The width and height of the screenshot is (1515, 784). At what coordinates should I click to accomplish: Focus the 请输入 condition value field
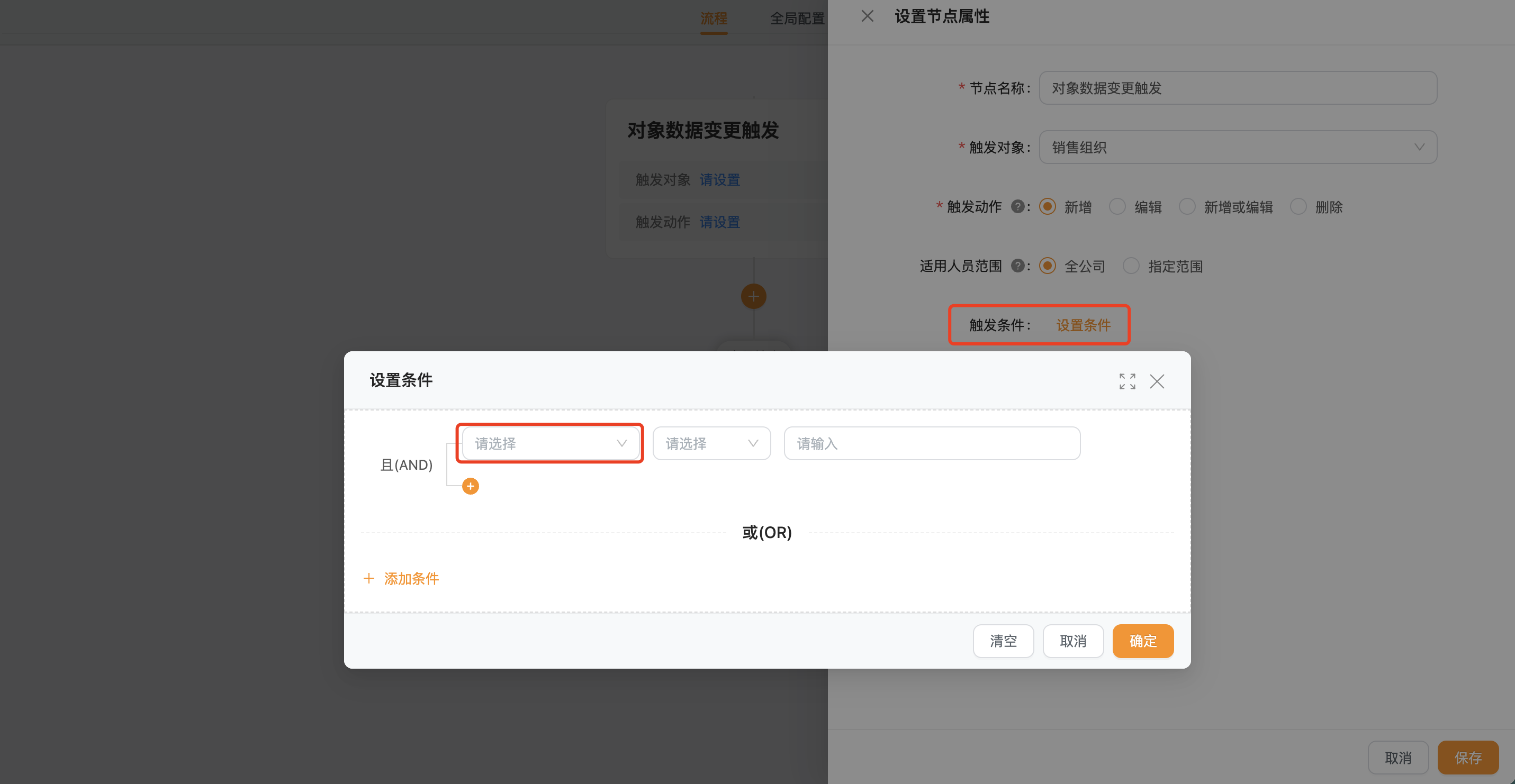932,444
